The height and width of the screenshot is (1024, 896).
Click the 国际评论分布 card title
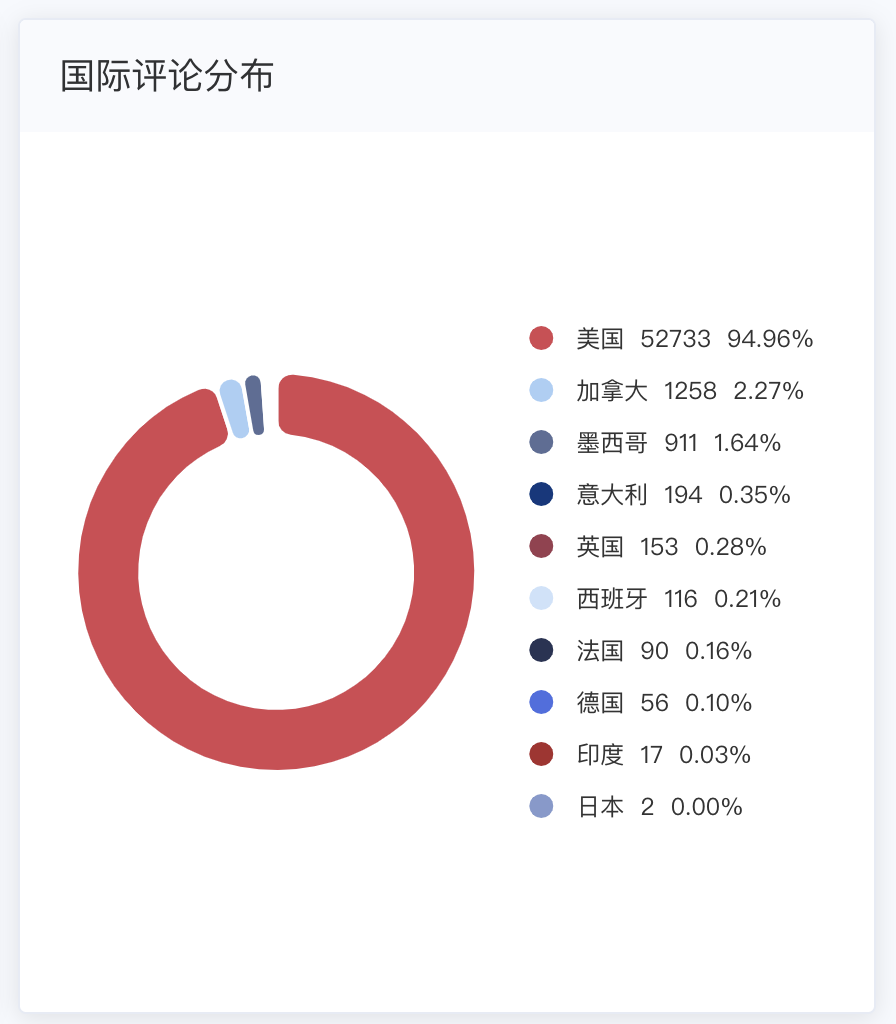click(167, 76)
